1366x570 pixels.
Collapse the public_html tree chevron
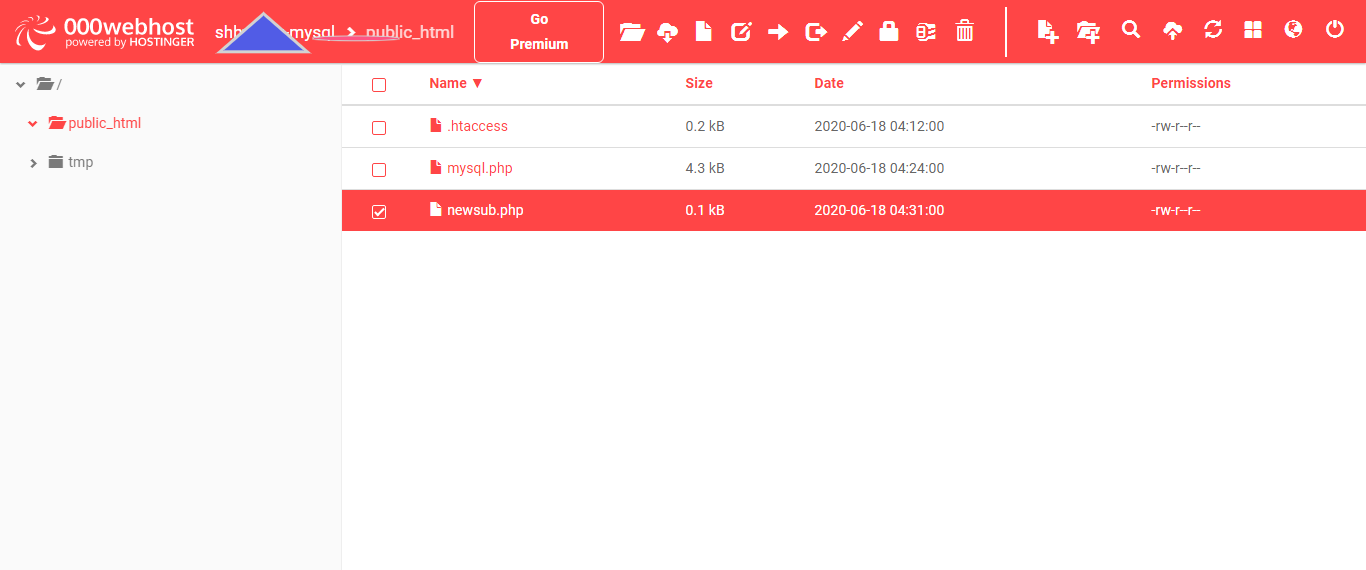click(33, 123)
